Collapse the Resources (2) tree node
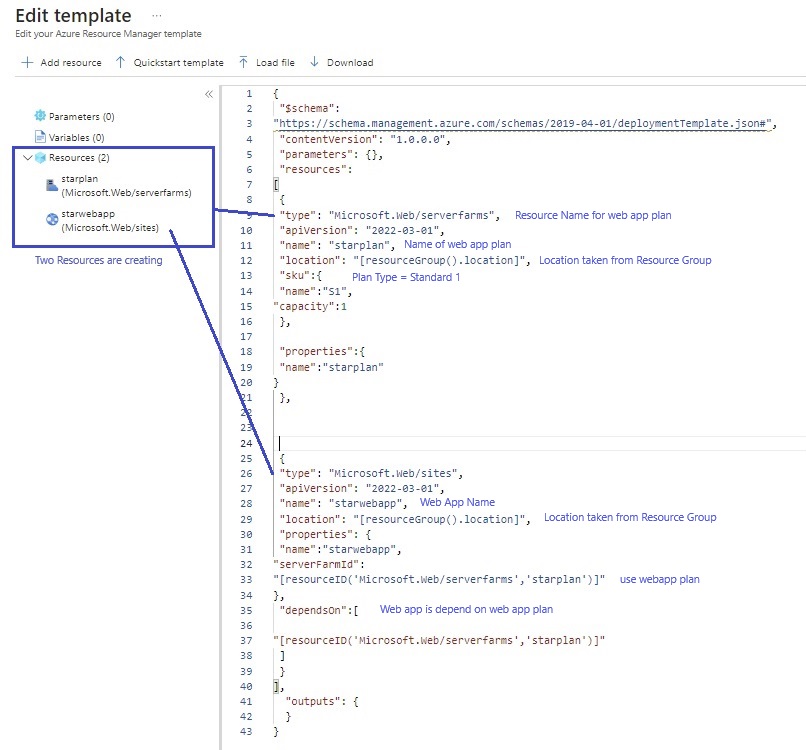Viewport: 806px width, 750px height. (28, 158)
